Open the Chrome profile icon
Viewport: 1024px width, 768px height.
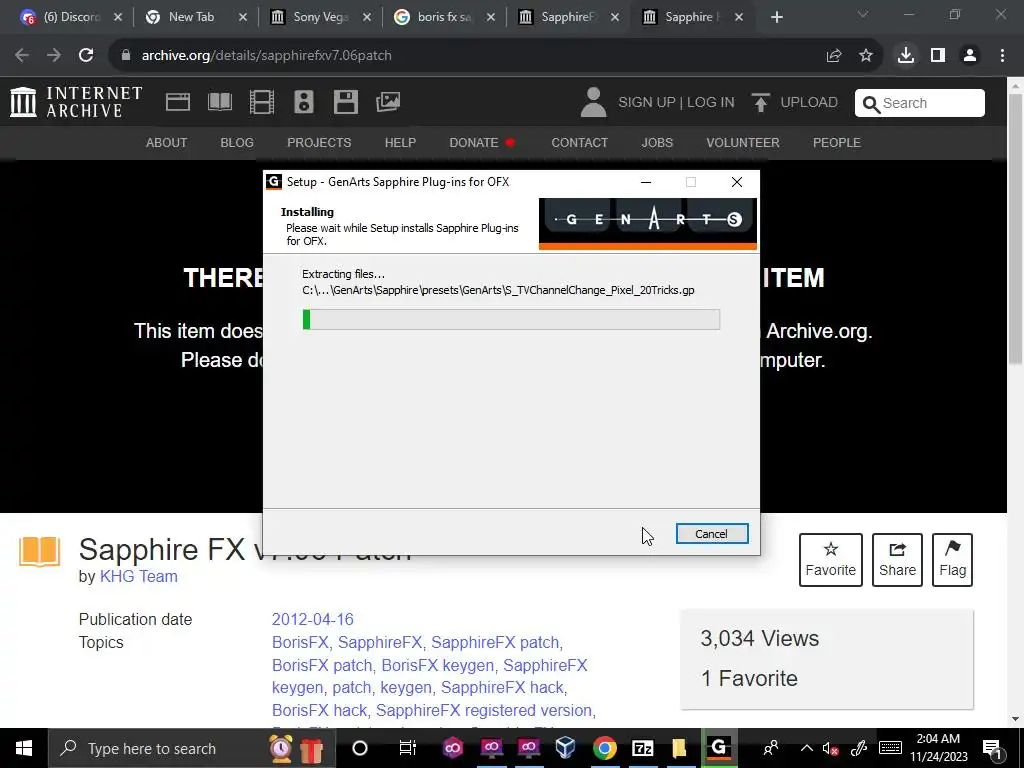click(x=970, y=56)
